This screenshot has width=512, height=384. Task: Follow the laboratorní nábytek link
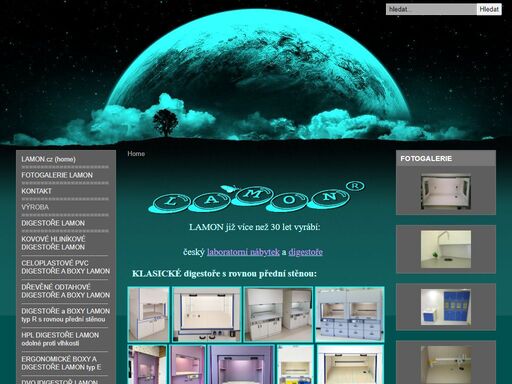pyautogui.click(x=243, y=252)
